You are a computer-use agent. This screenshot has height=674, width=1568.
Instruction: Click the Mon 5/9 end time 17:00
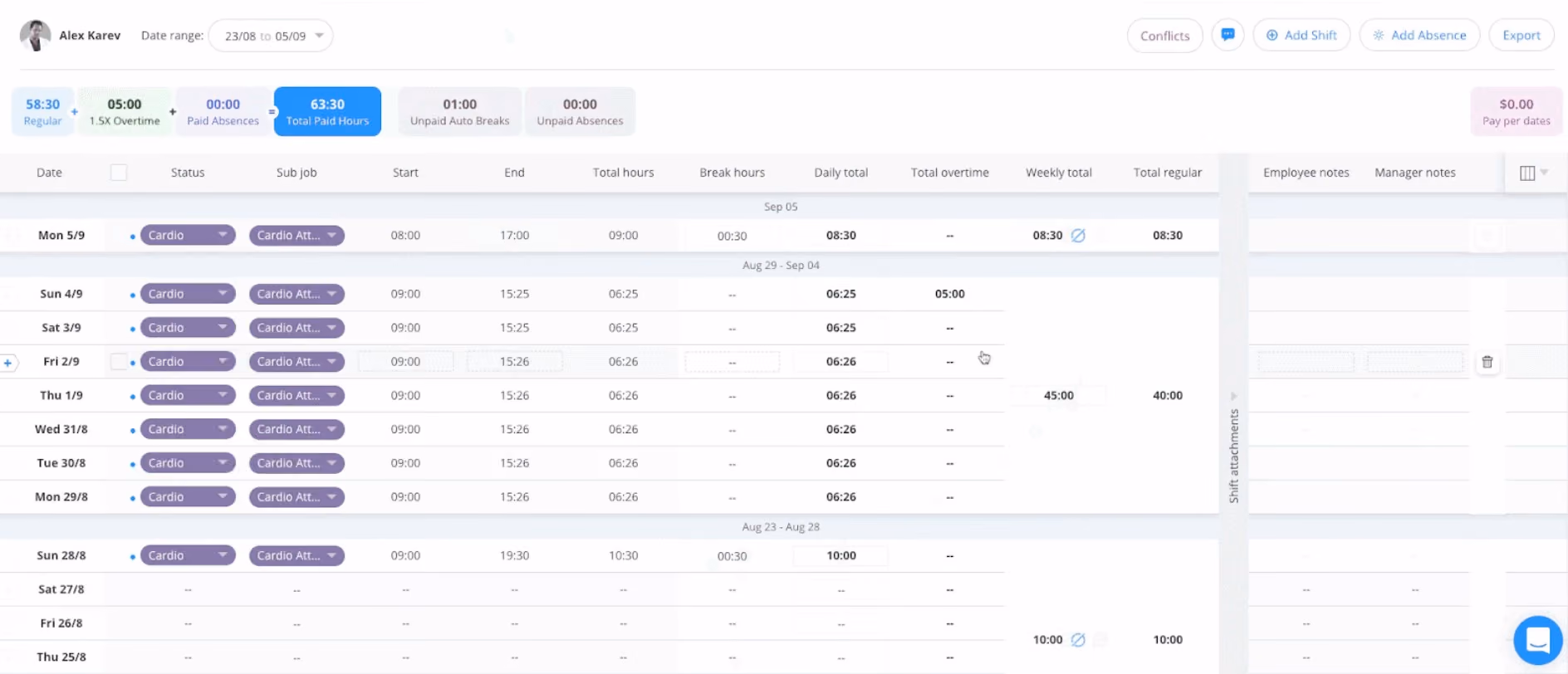pyautogui.click(x=514, y=236)
